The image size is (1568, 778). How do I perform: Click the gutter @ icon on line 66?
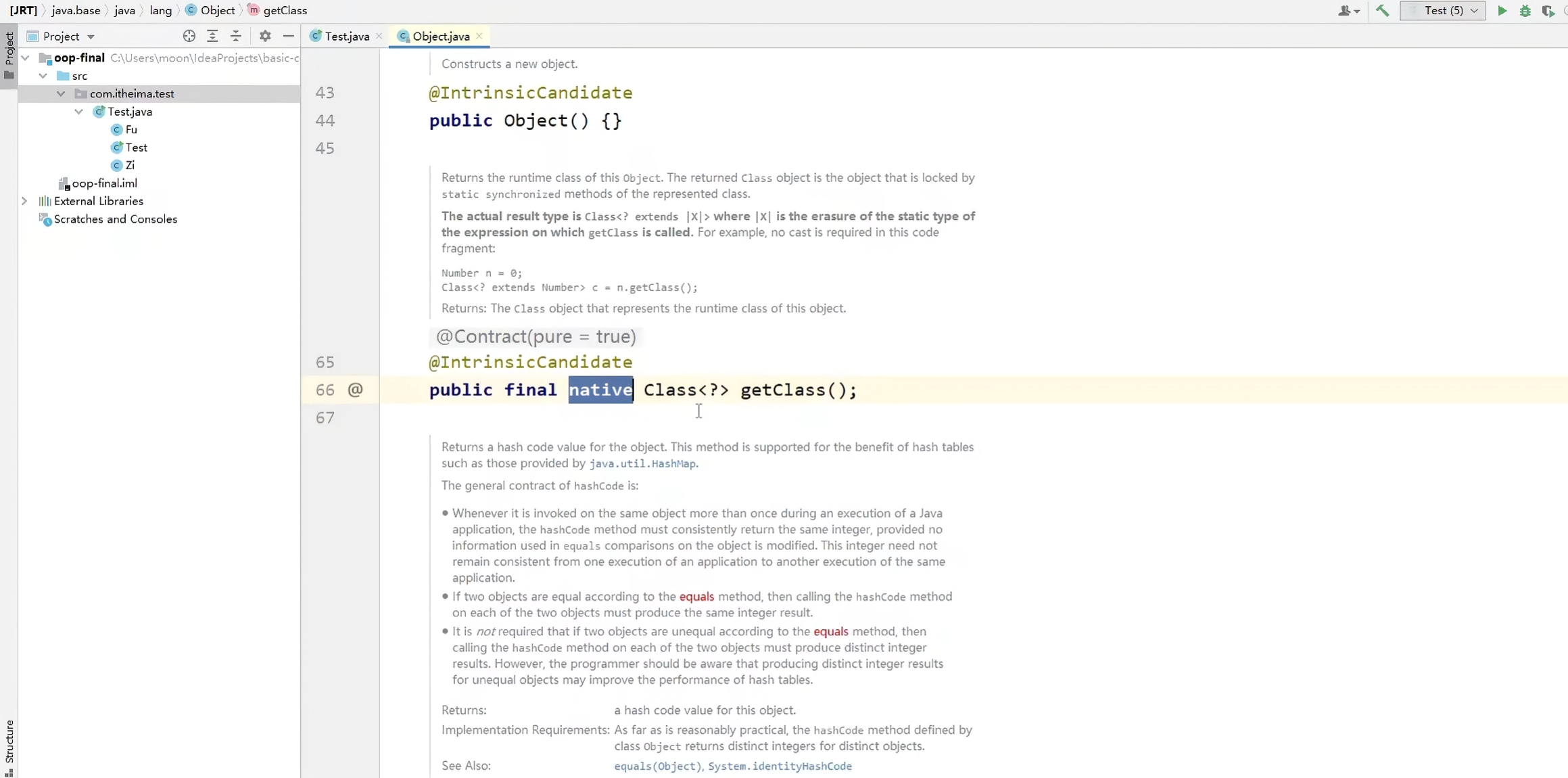click(x=355, y=390)
